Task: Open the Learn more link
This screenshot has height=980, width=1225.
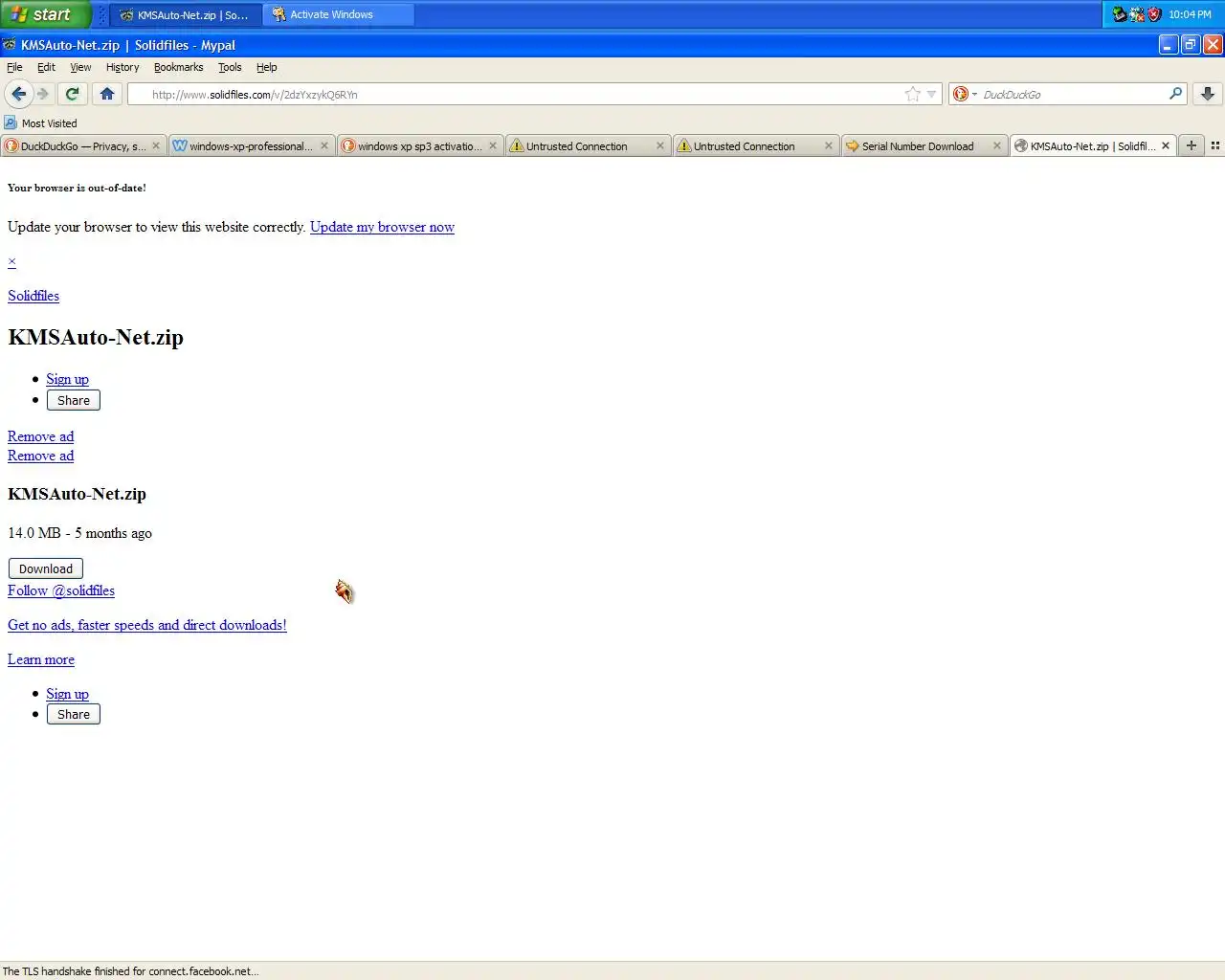Action: (41, 659)
